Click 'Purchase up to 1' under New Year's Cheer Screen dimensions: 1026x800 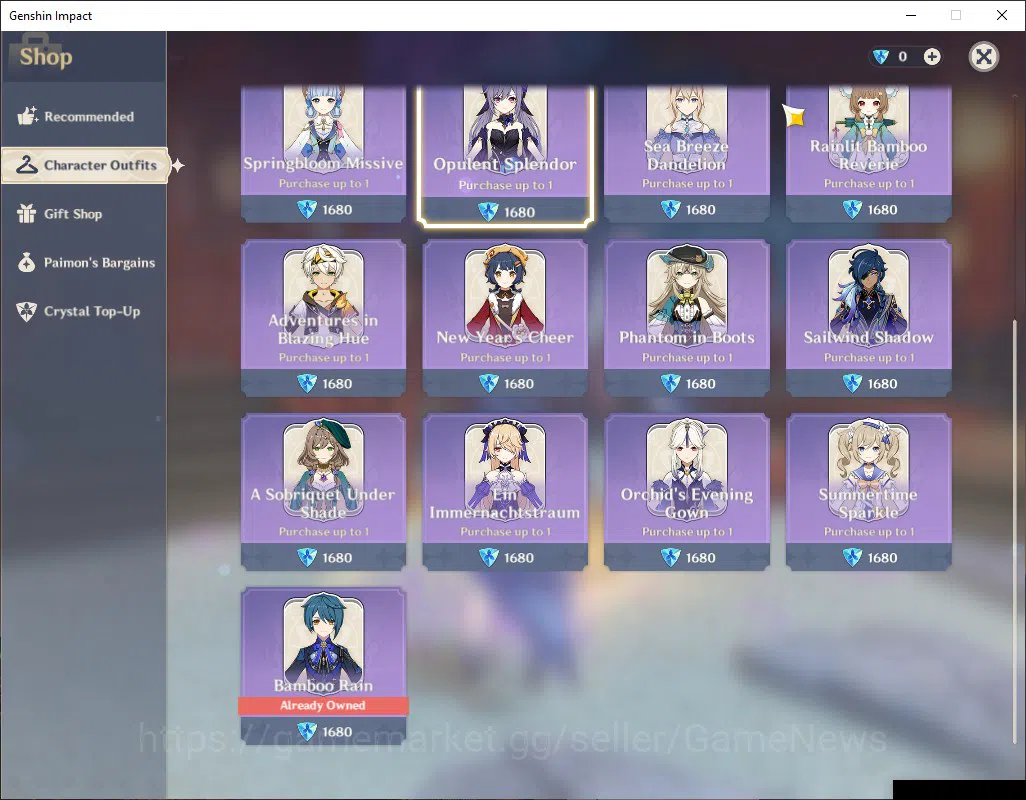[x=505, y=358]
